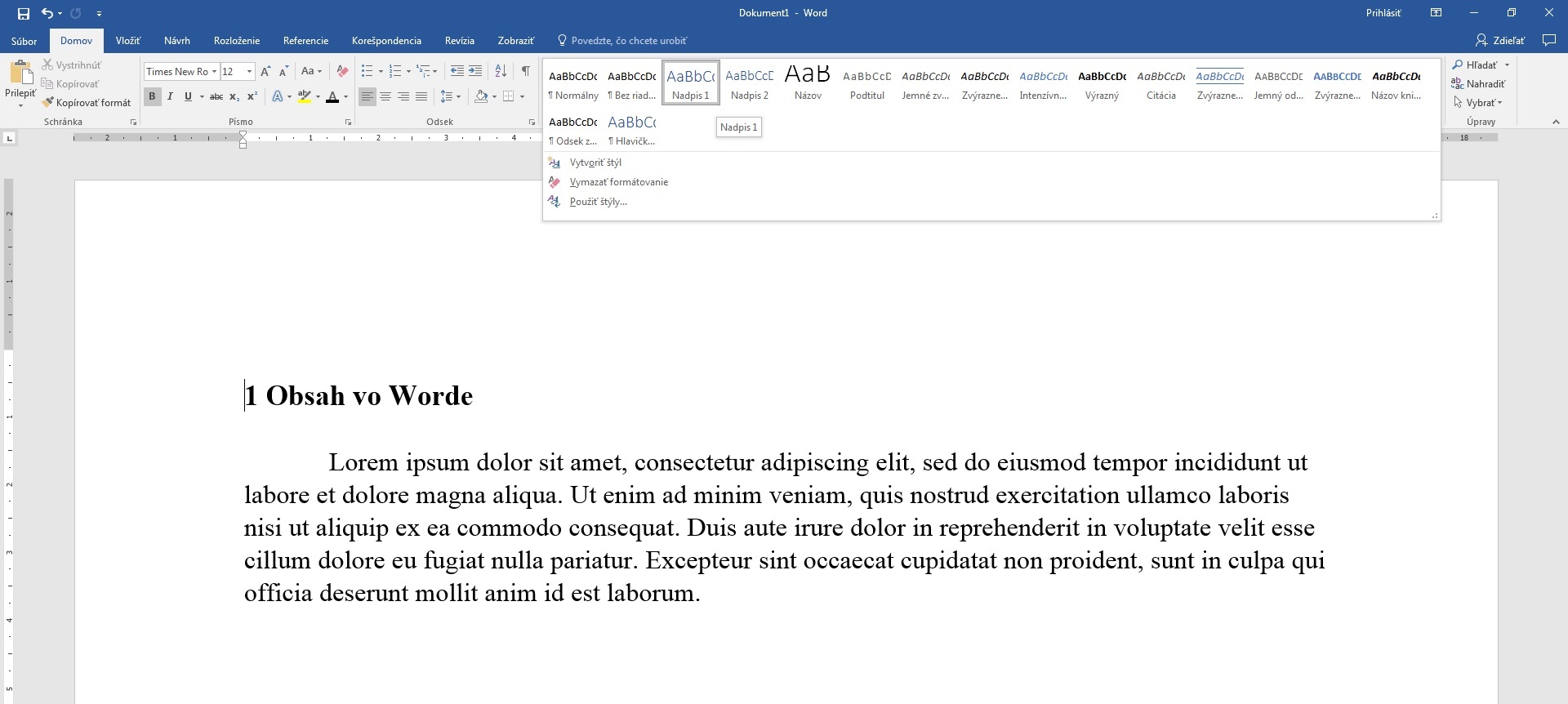This screenshot has height=704, width=1568.
Task: Switch to the Návrh tab
Action: (x=177, y=41)
